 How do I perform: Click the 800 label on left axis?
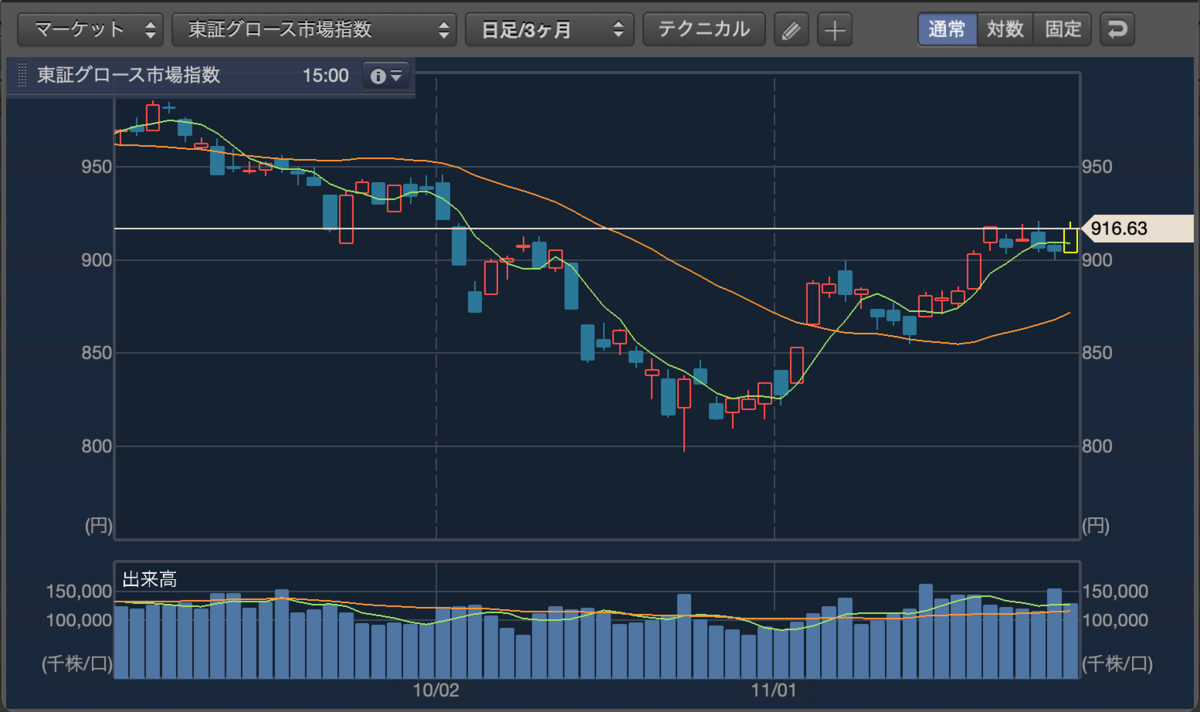click(x=96, y=447)
